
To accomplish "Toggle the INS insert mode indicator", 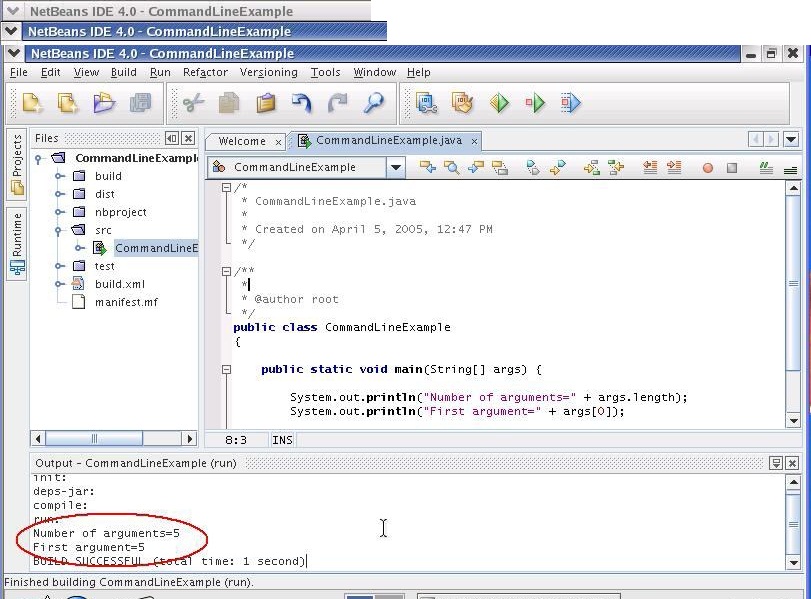I will click(x=282, y=440).
